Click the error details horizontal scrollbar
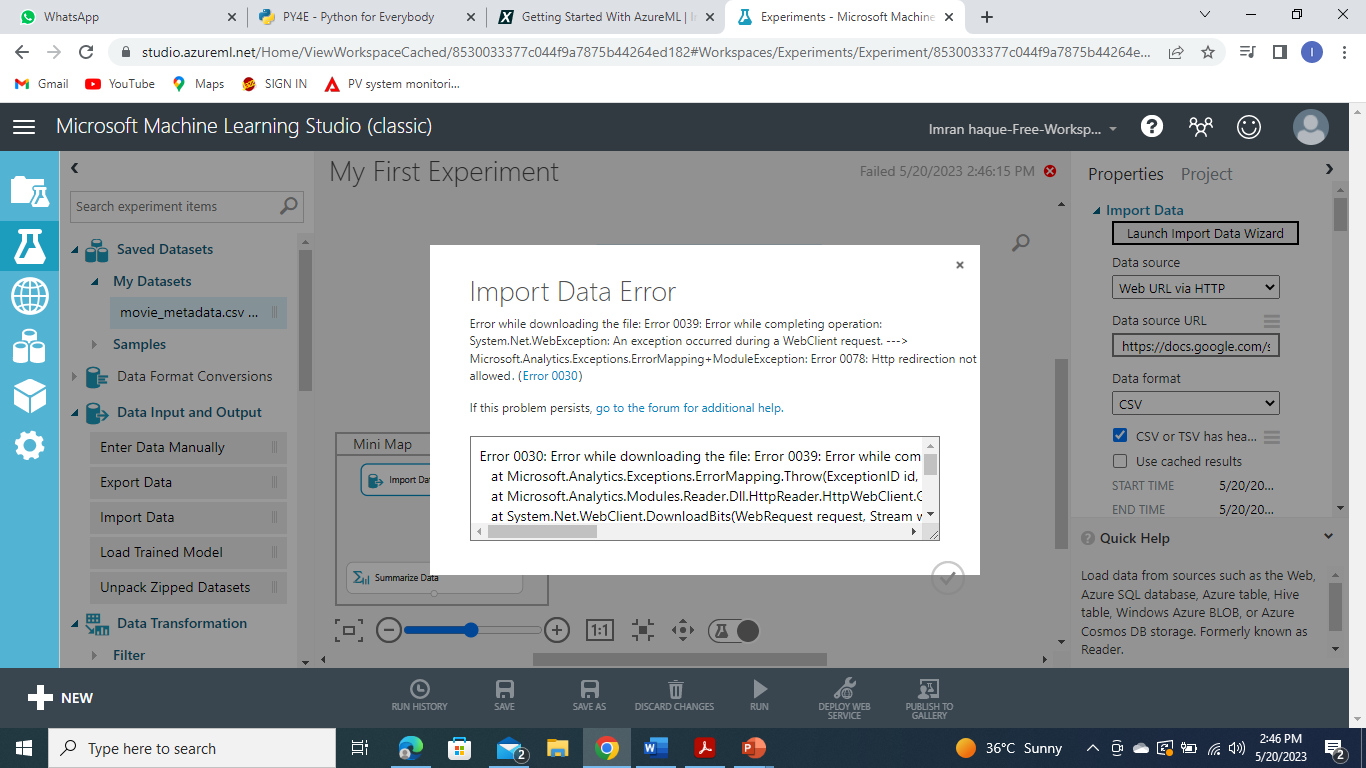1366x768 pixels. click(542, 532)
